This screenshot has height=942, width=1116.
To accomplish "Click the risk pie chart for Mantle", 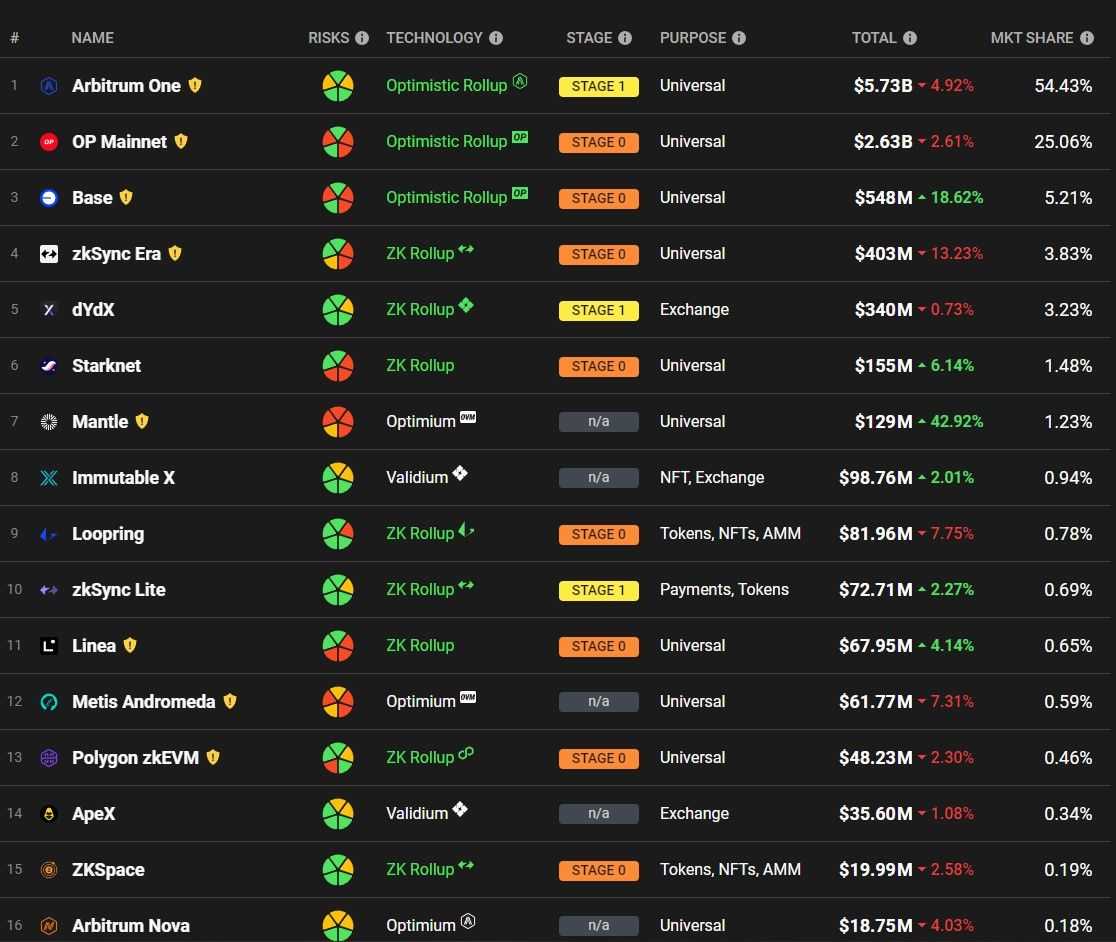I will point(338,422).
